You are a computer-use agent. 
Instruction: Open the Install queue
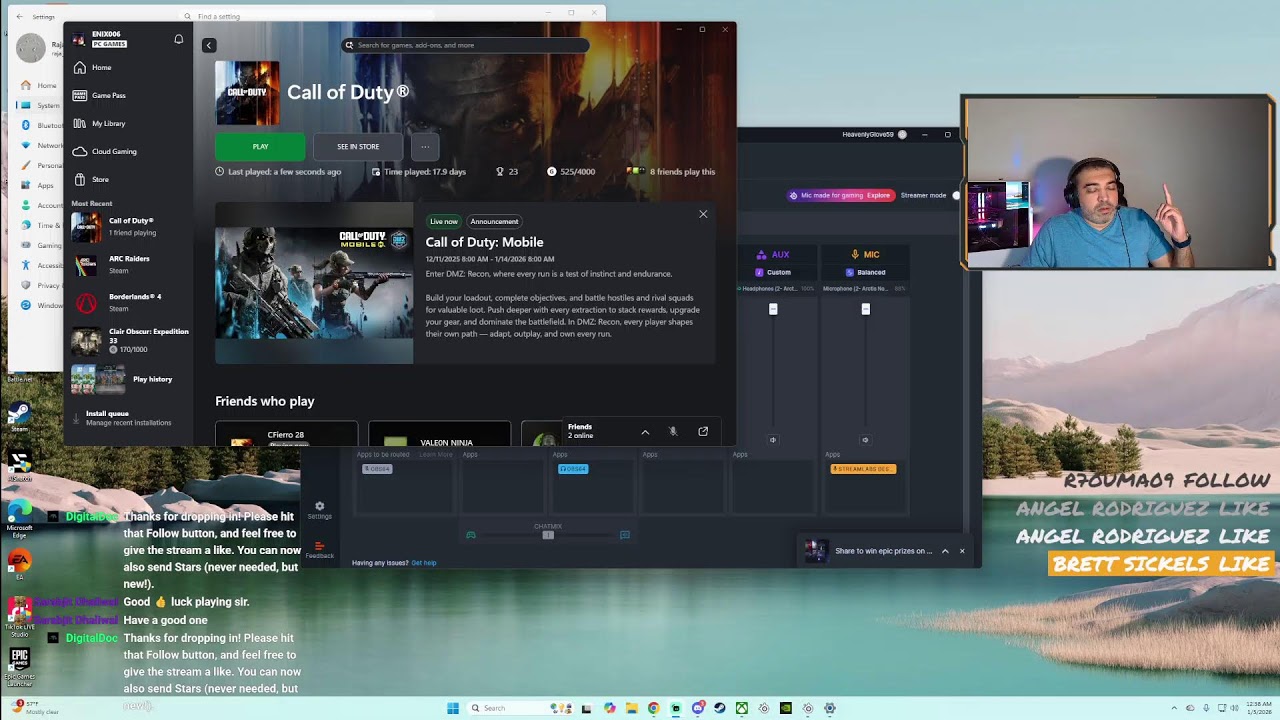tap(128, 418)
